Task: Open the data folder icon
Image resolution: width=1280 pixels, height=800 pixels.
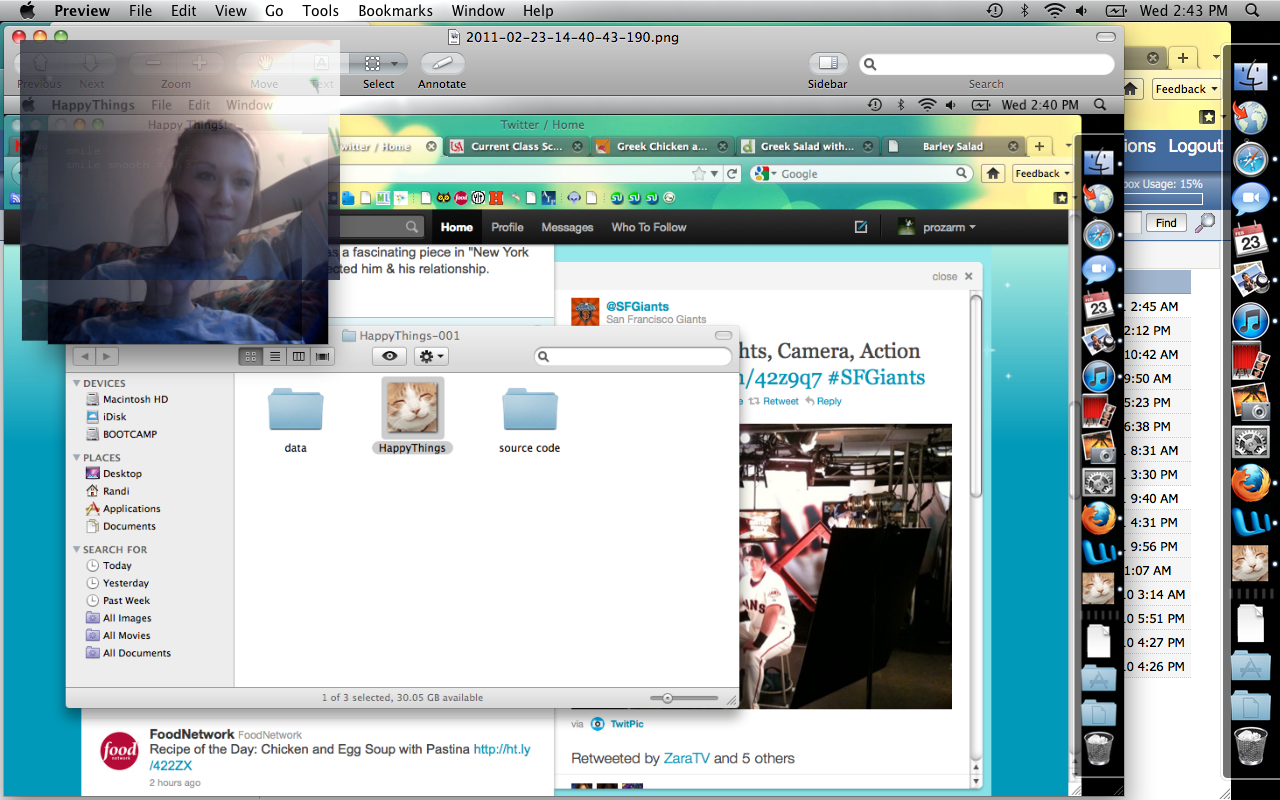Action: point(295,410)
